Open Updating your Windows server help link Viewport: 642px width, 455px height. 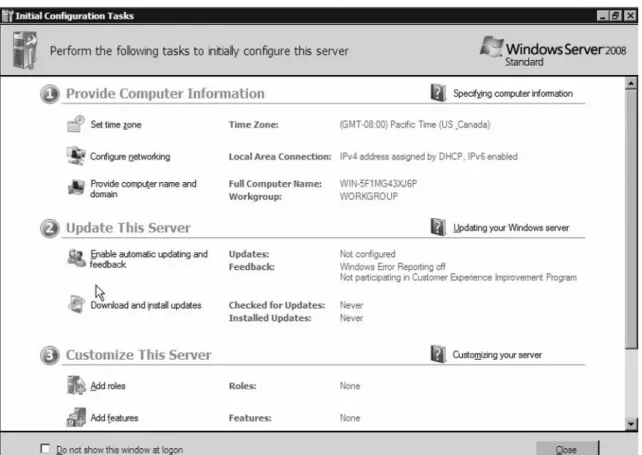511,228
